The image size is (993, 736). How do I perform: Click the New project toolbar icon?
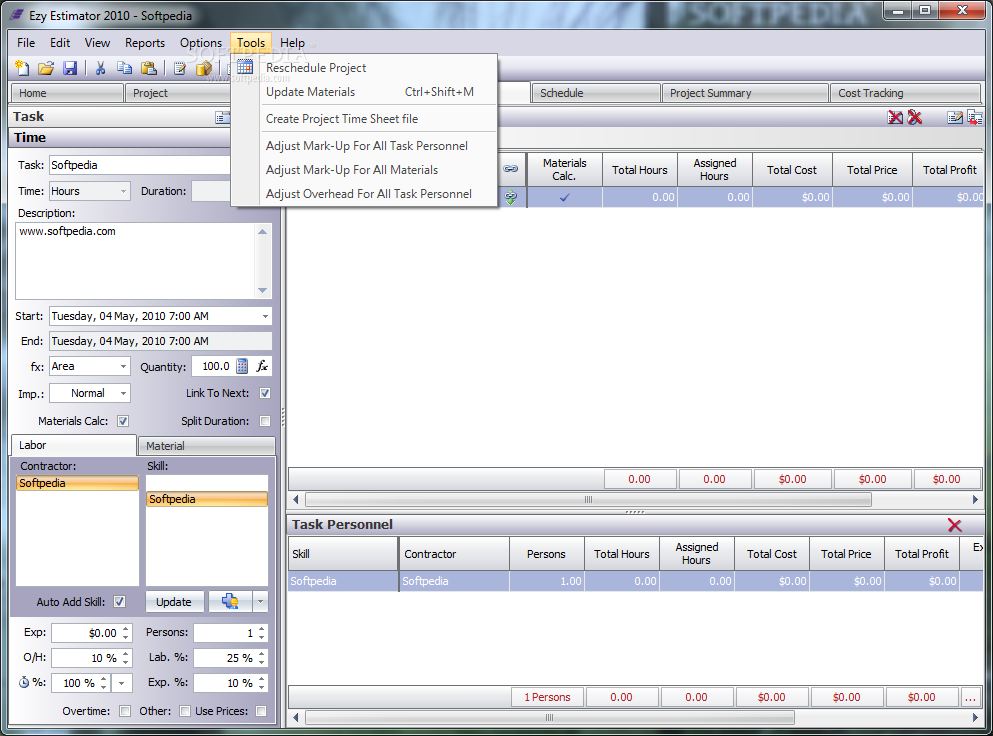[22, 68]
